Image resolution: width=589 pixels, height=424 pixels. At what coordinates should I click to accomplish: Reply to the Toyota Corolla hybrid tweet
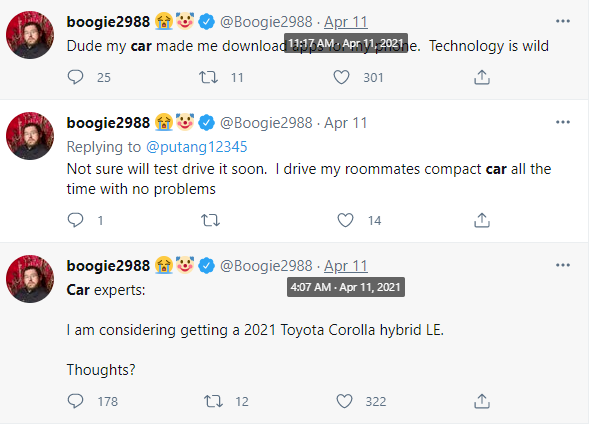76,401
